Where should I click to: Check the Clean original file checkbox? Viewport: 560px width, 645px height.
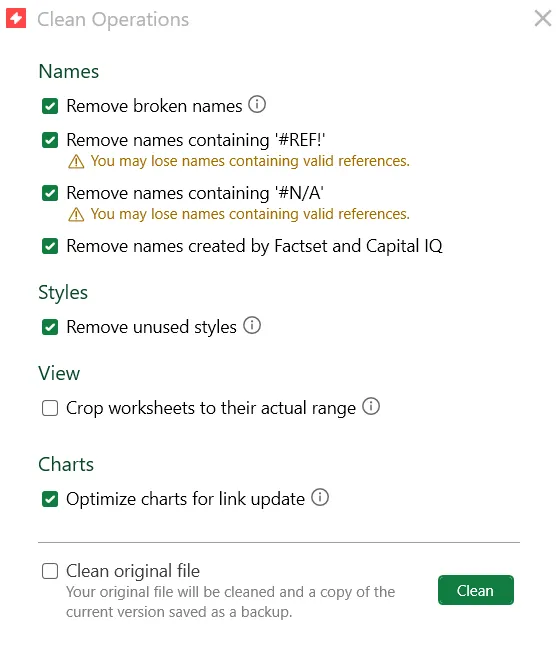tap(50, 571)
